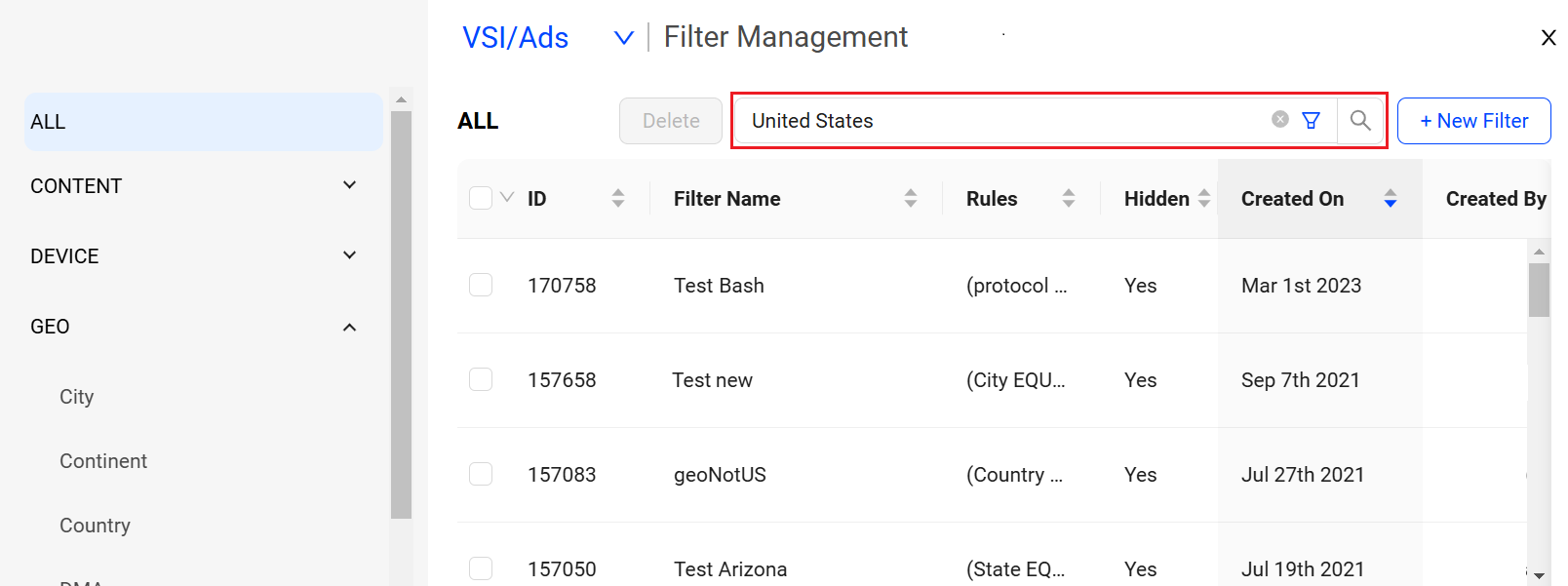Screen dimensions: 1568x586
Task: Click the sidebar vertical scrollbar
Action: click(401, 312)
